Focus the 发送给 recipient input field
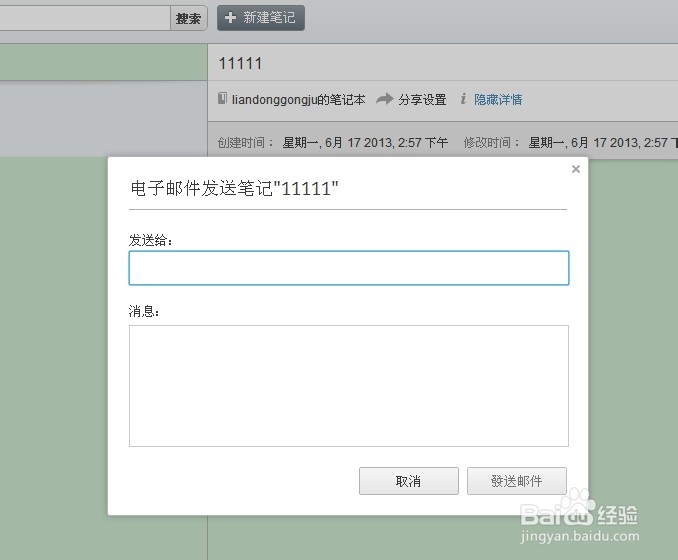Viewport: 678px width, 560px height. coord(349,268)
